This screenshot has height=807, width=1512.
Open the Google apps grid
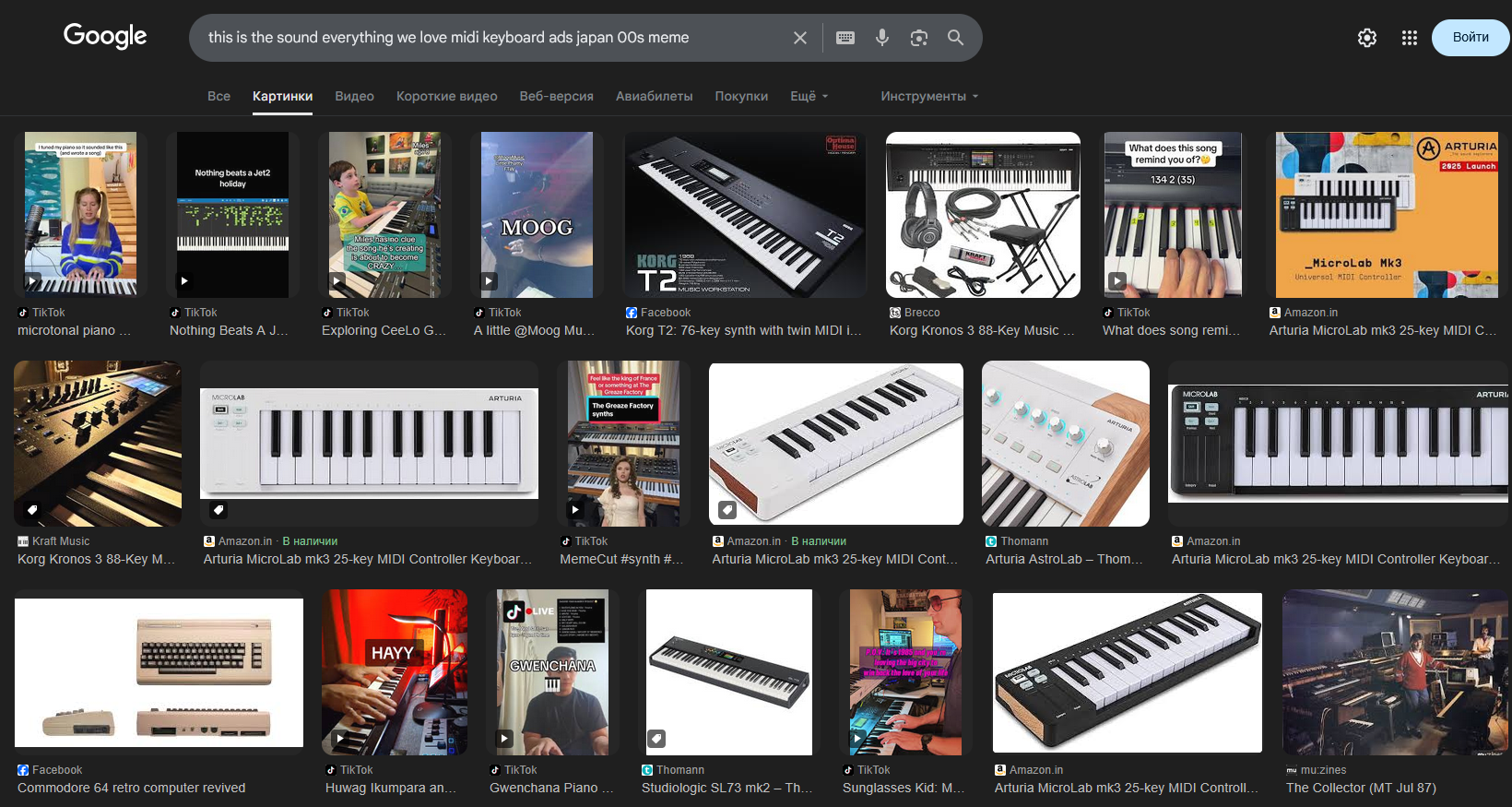pos(1410,38)
